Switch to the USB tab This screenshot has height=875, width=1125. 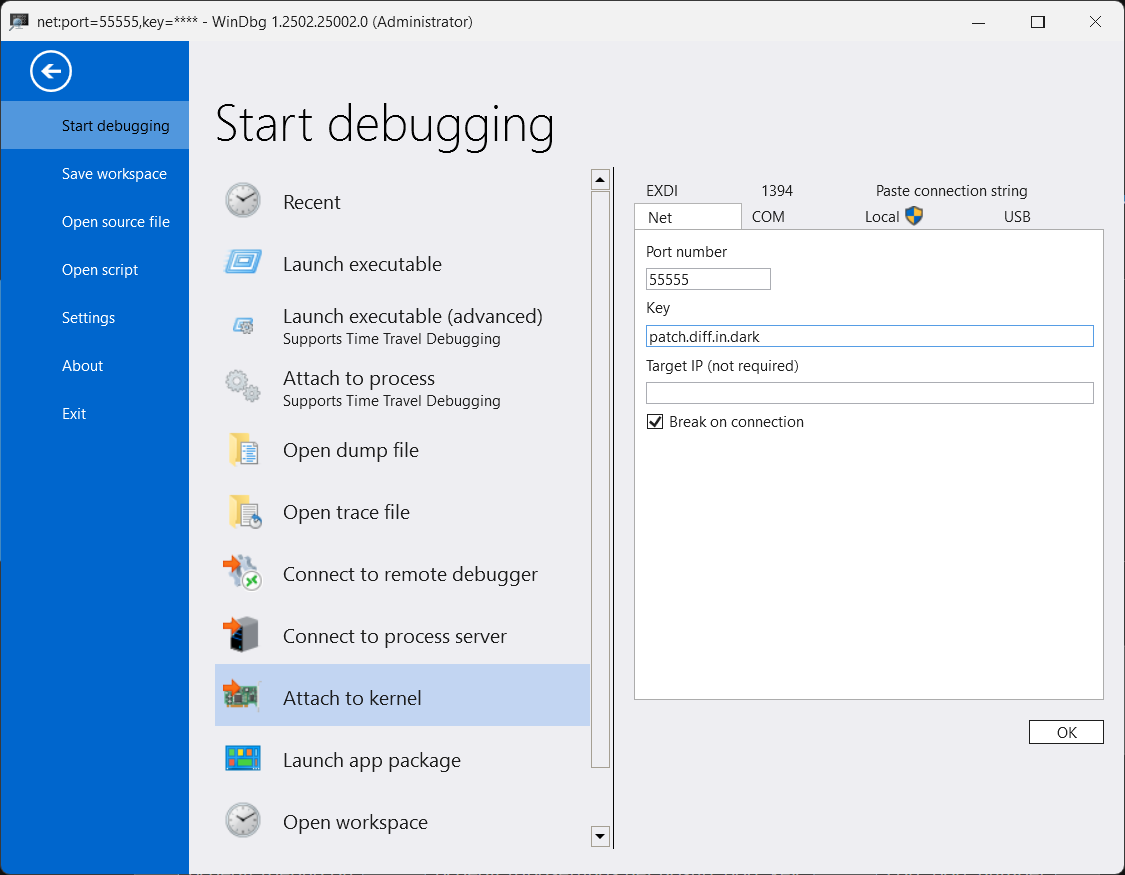[1017, 217]
